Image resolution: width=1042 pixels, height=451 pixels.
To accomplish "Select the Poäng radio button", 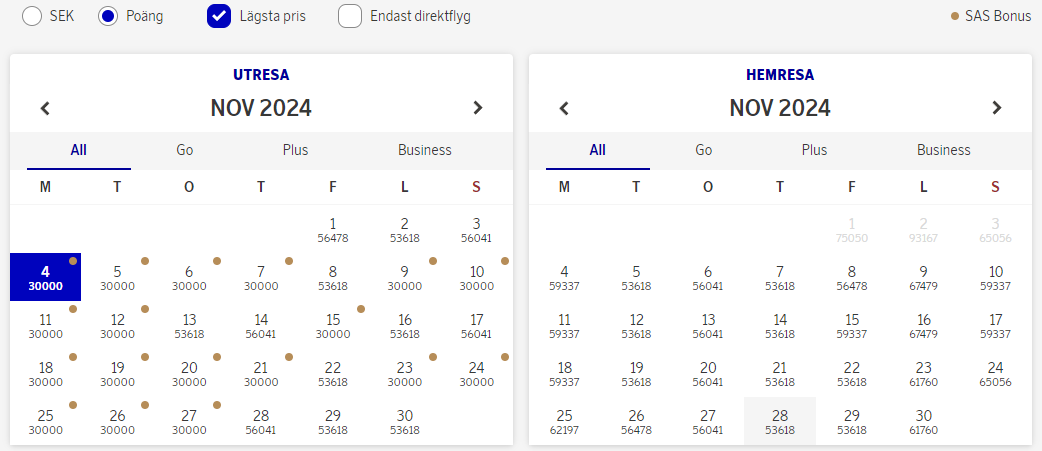I will (x=109, y=16).
